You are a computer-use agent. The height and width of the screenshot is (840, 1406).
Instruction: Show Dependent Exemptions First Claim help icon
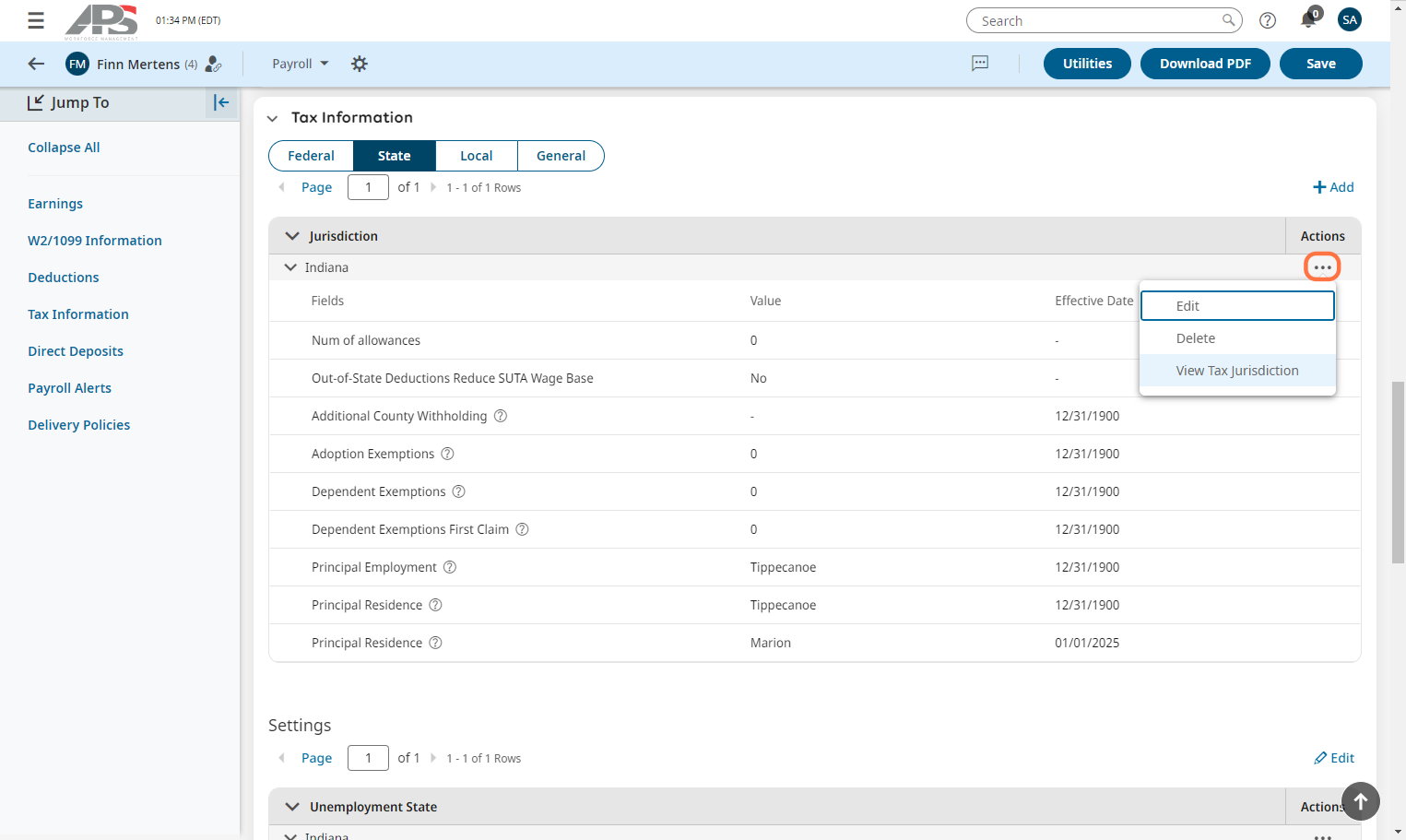[522, 529]
